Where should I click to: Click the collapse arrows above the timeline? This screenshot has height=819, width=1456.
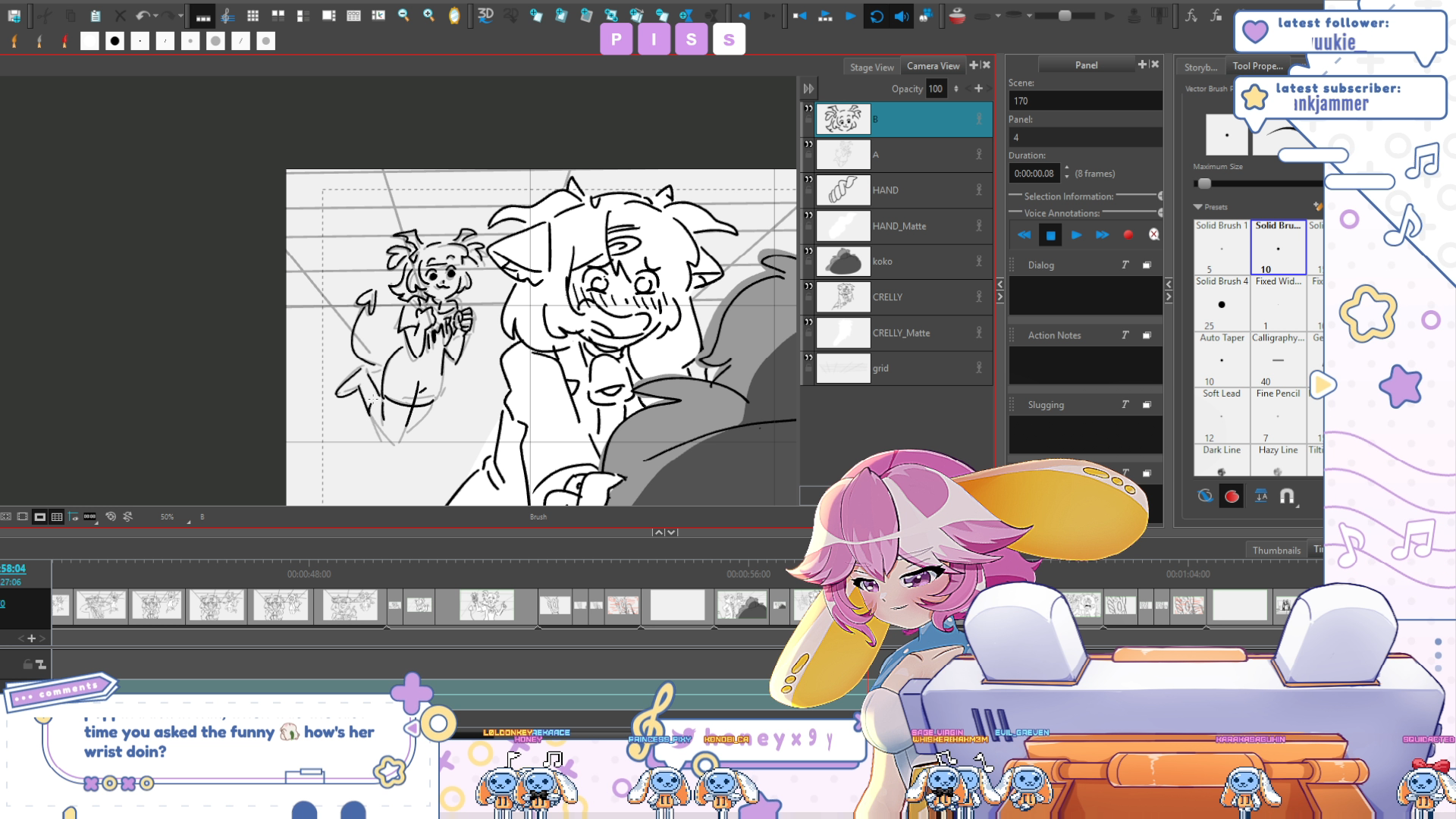665,532
